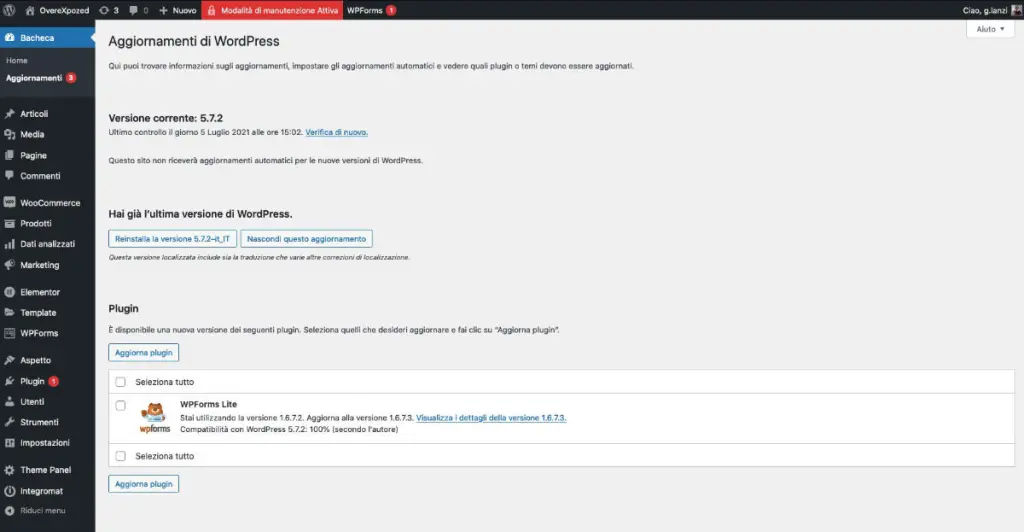Screen dimensions: 1024x532
Task: Click the Integromat power icon
Action: click(x=9, y=491)
